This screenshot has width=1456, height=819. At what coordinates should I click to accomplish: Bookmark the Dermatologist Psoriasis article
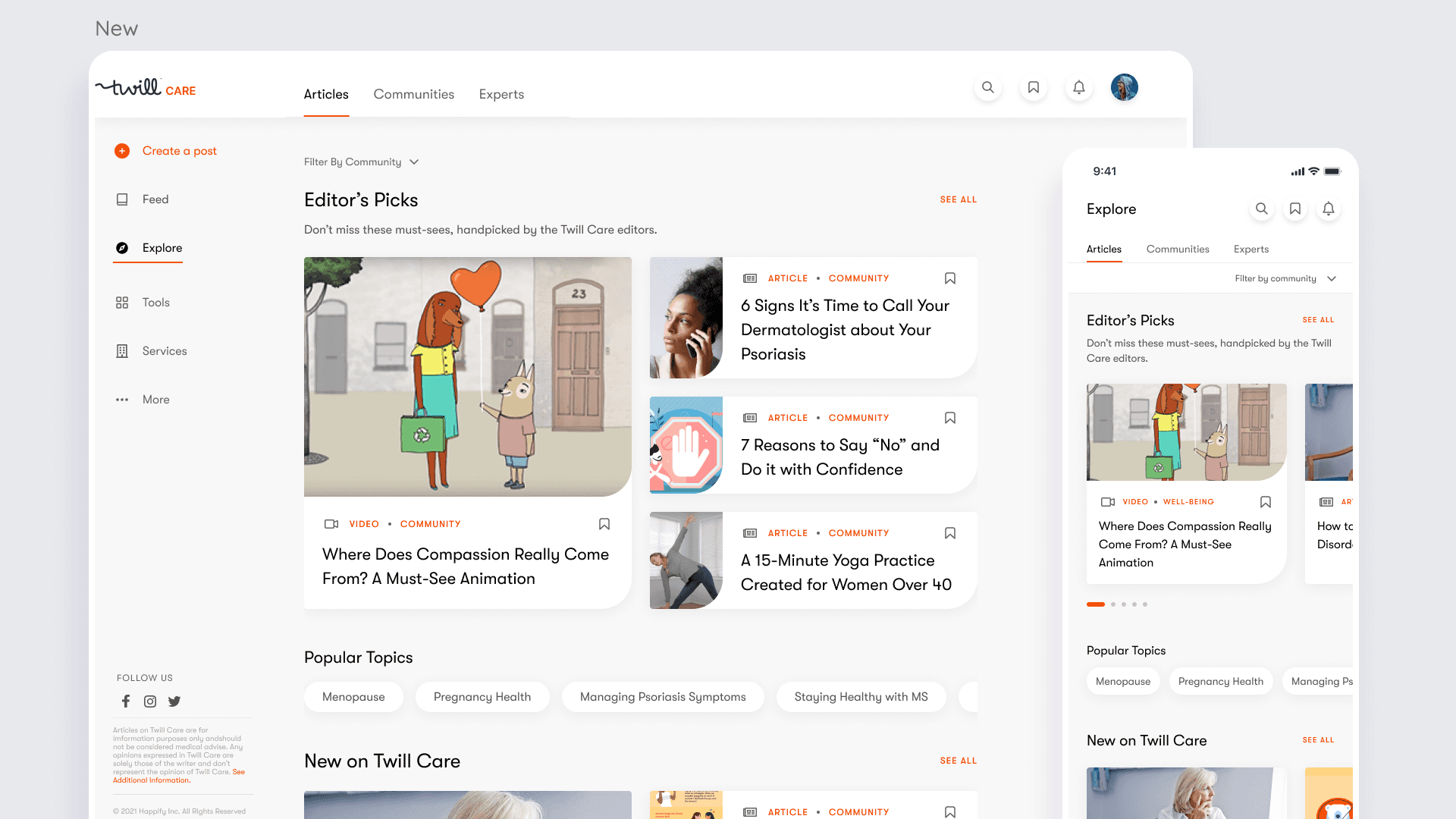click(949, 278)
